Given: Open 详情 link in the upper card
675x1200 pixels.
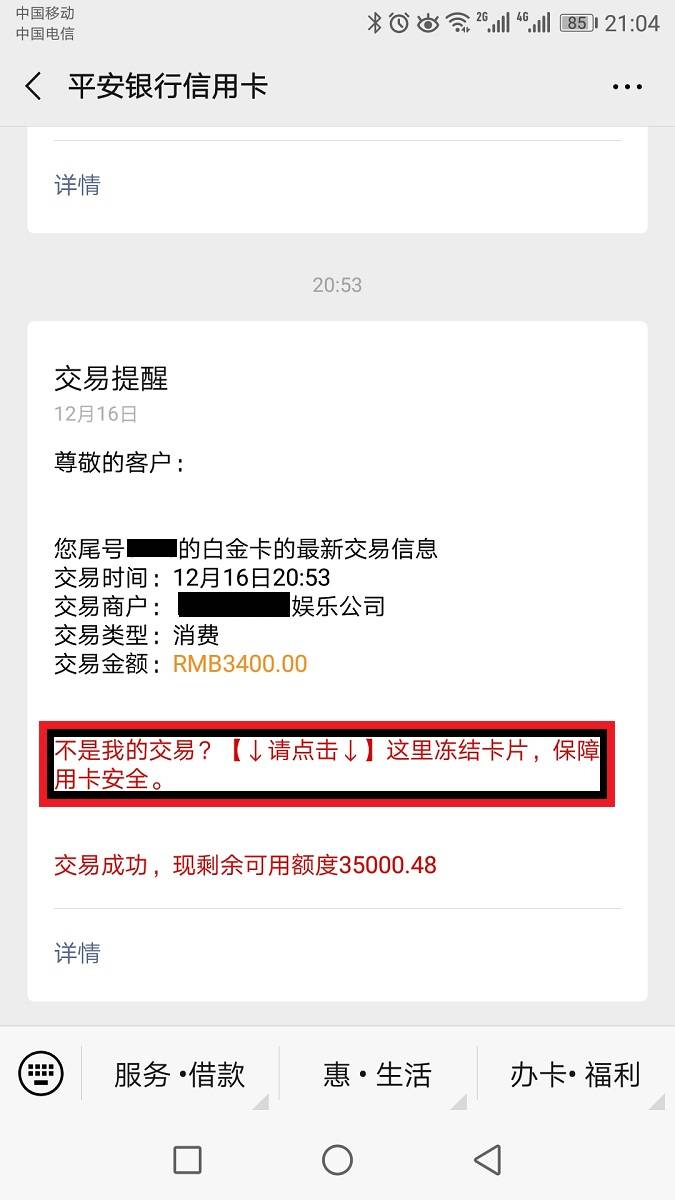Looking at the screenshot, I should tap(77, 185).
